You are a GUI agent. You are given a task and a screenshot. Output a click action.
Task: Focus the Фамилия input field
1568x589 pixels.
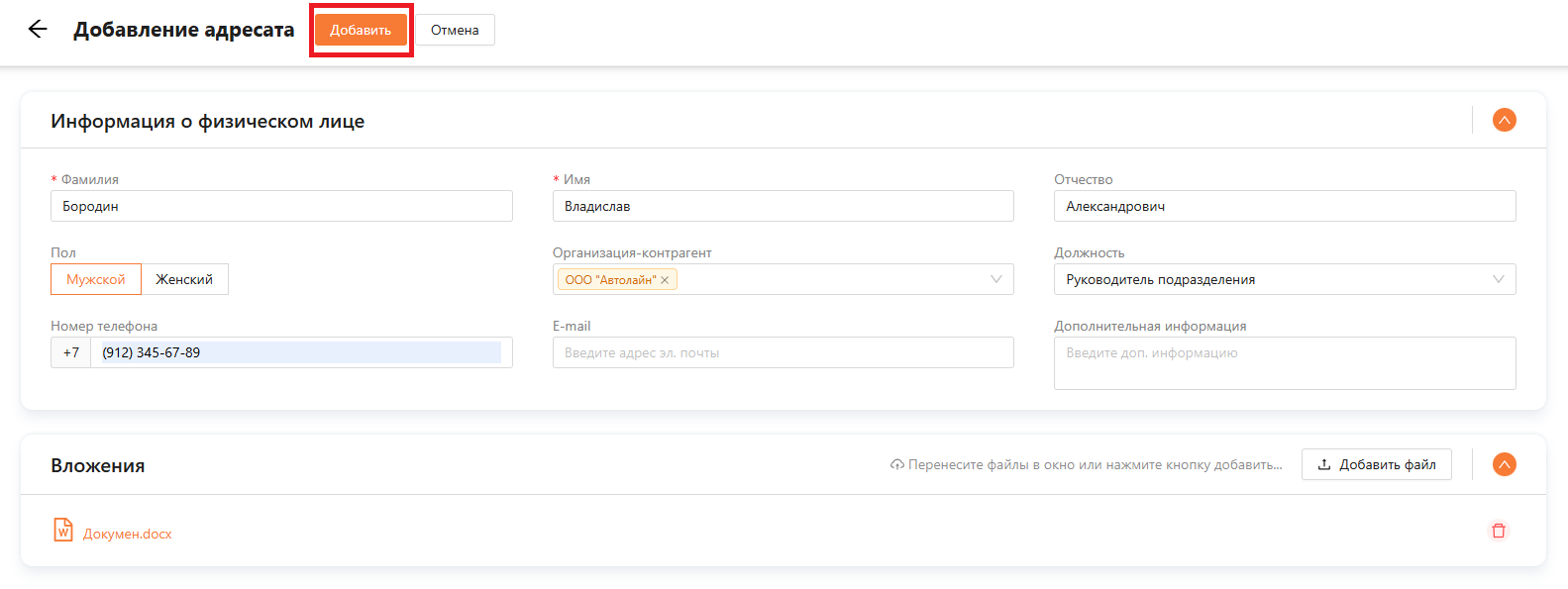coord(281,206)
